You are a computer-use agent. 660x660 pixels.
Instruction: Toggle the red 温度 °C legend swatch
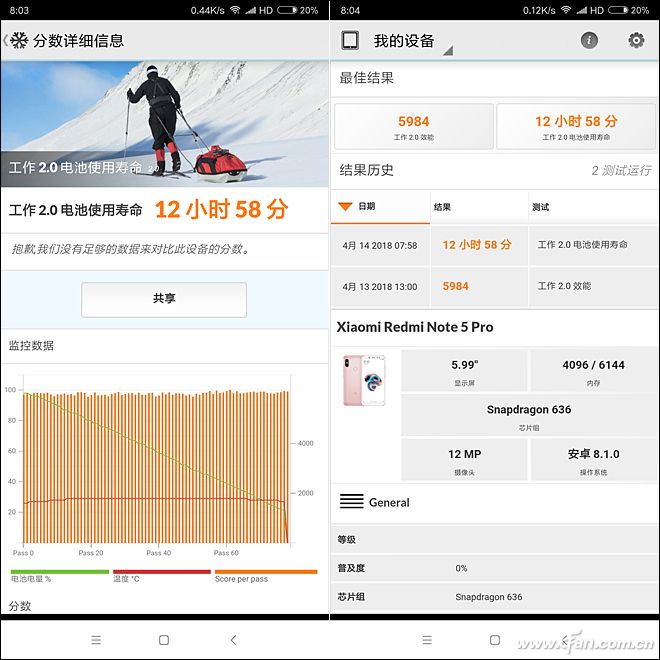point(162,572)
